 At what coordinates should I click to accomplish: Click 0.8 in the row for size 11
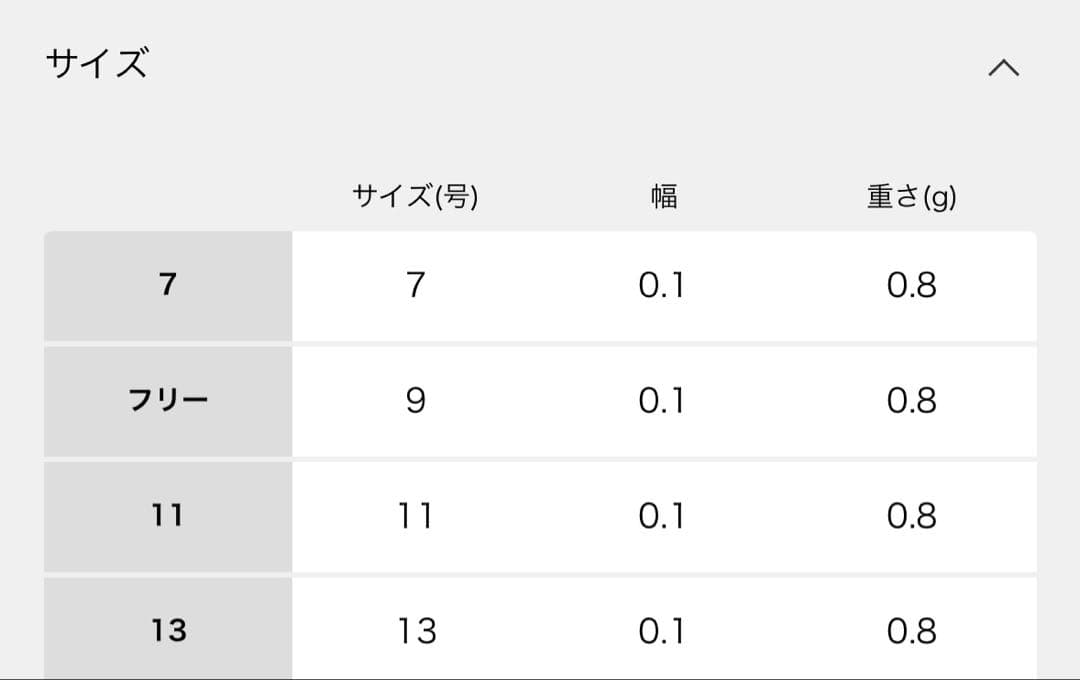click(x=910, y=516)
